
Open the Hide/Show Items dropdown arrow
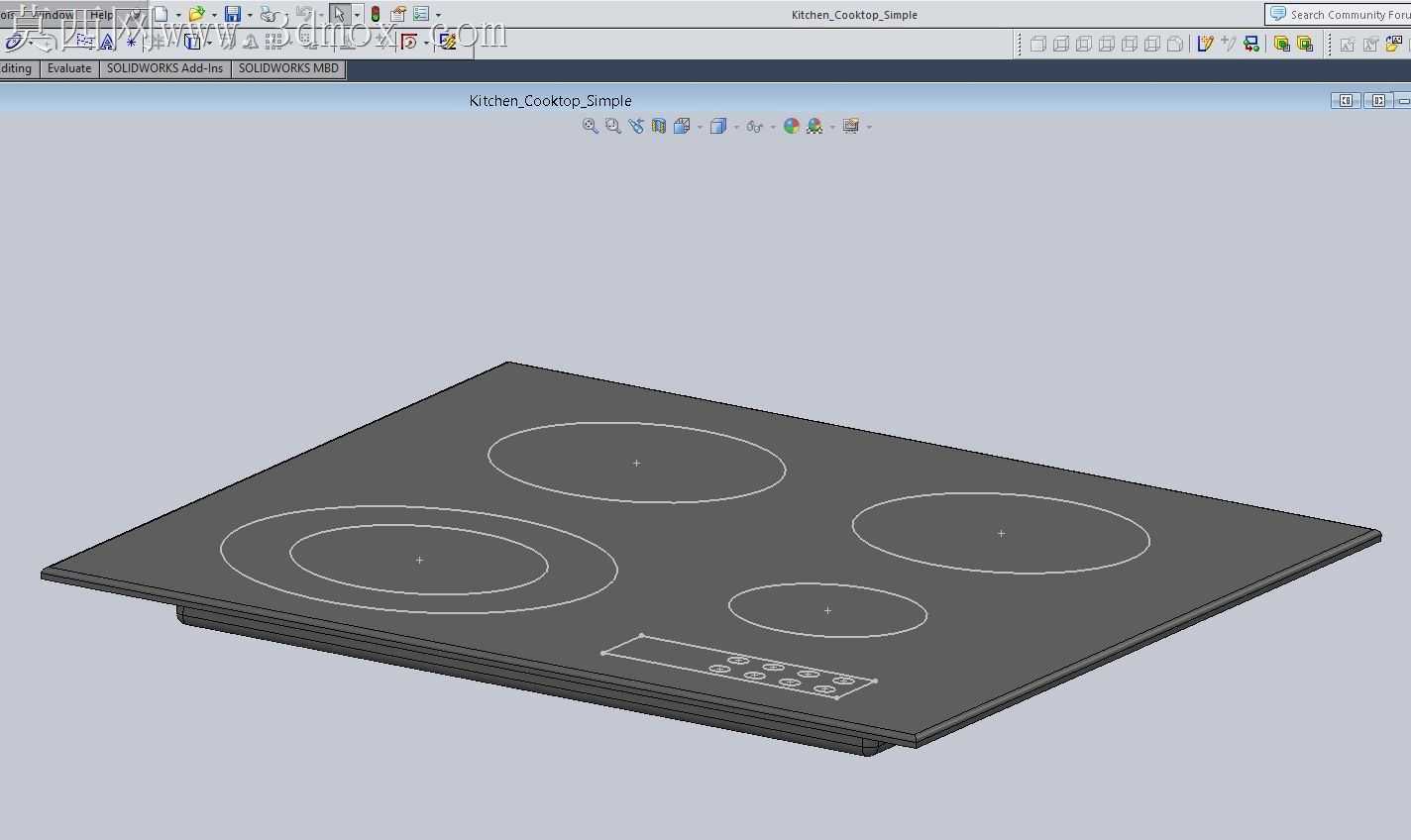[x=773, y=127]
